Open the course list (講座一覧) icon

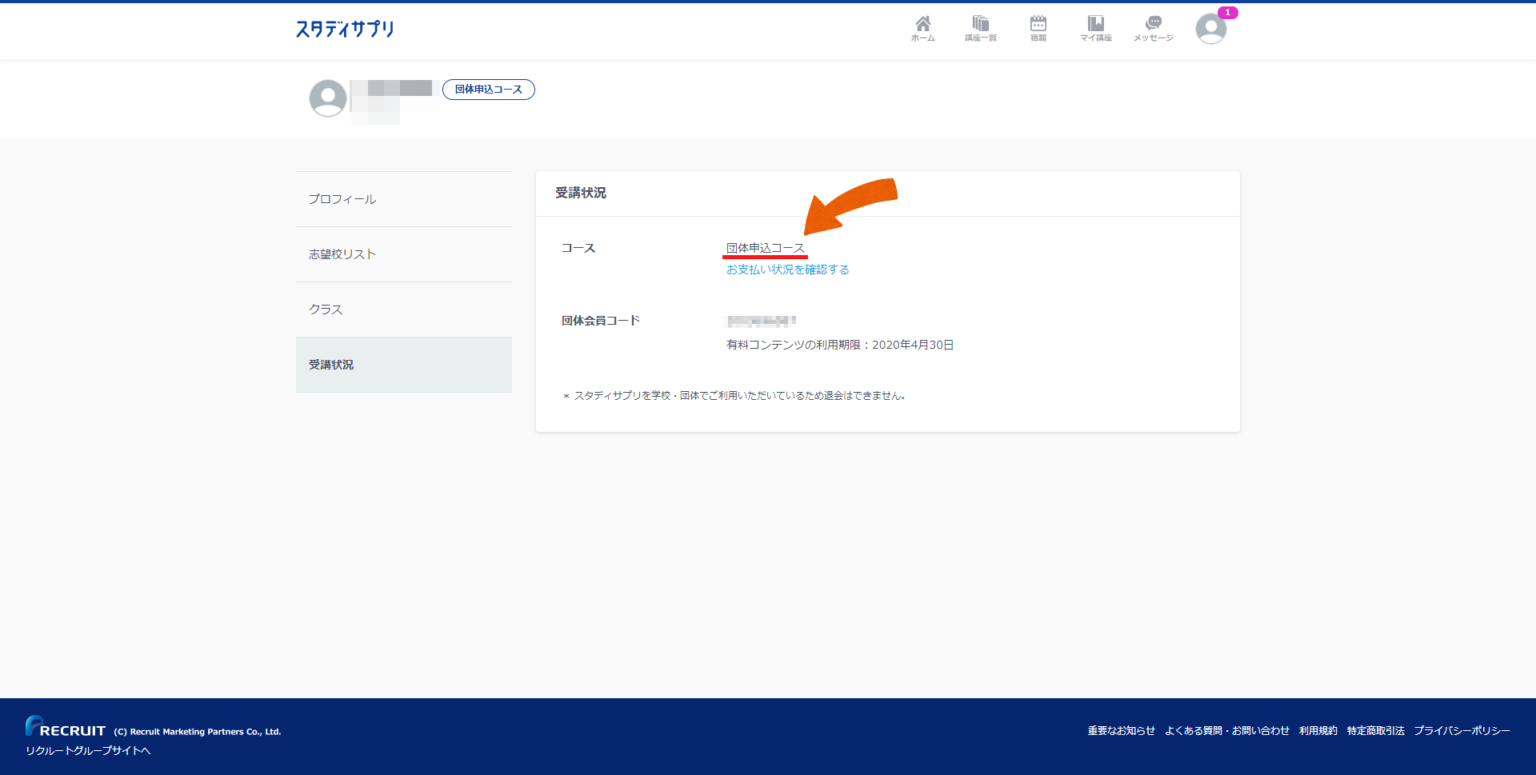980,28
